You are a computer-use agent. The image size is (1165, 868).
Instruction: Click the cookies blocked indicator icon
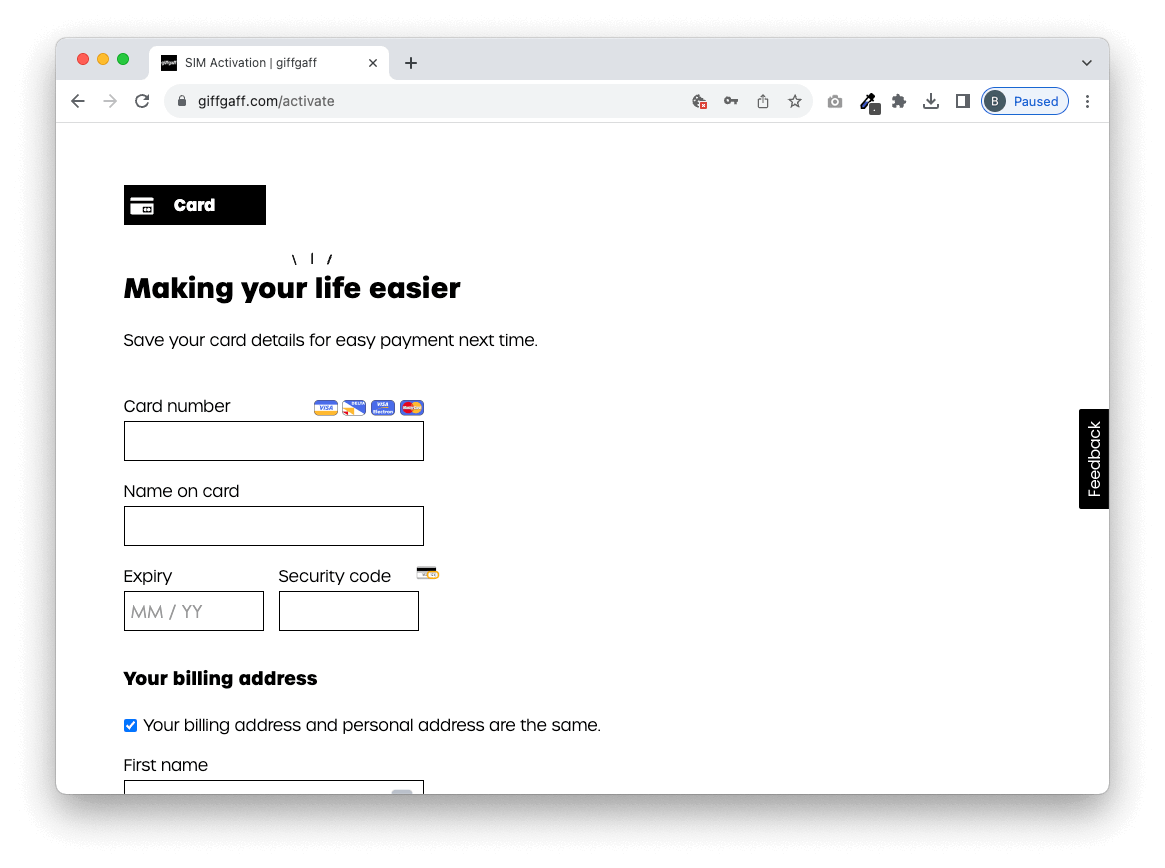(x=699, y=102)
